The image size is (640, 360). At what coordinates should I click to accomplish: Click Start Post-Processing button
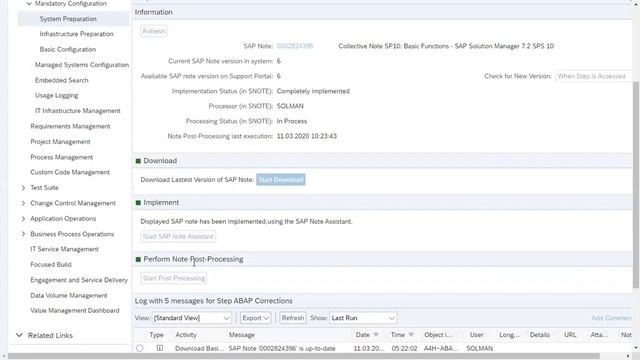[x=173, y=278]
